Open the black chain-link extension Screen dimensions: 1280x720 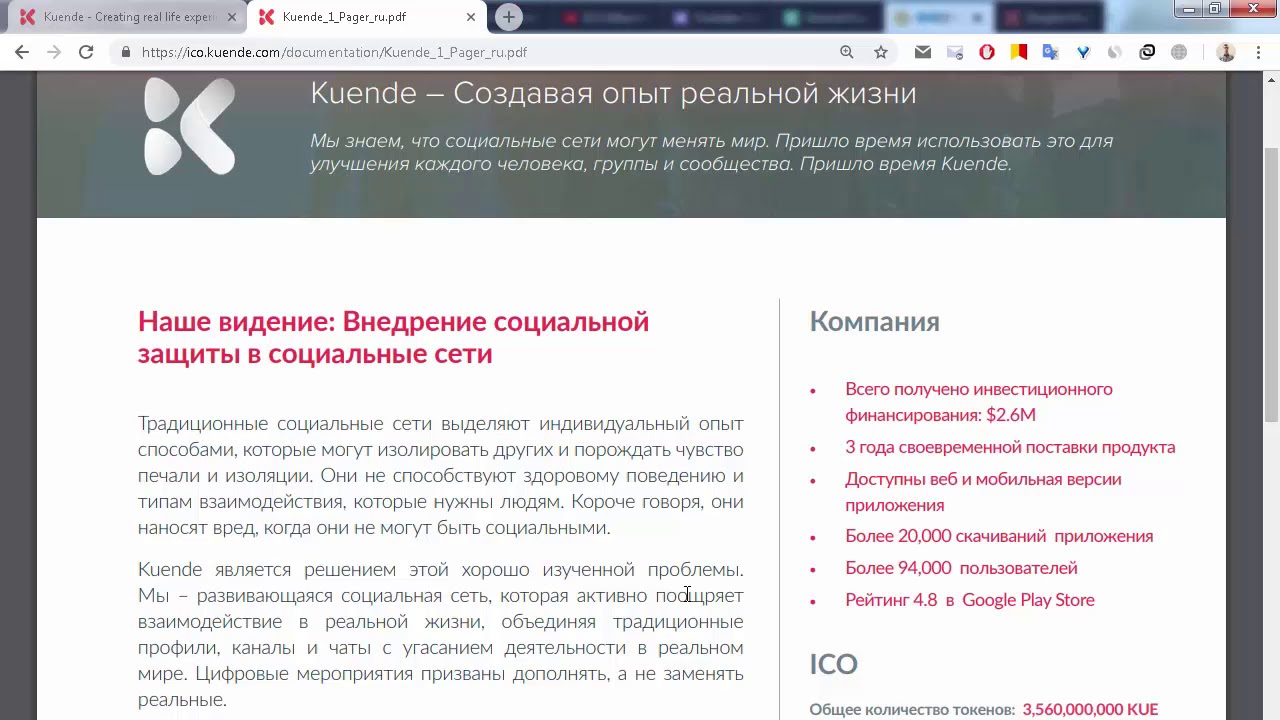(1147, 52)
